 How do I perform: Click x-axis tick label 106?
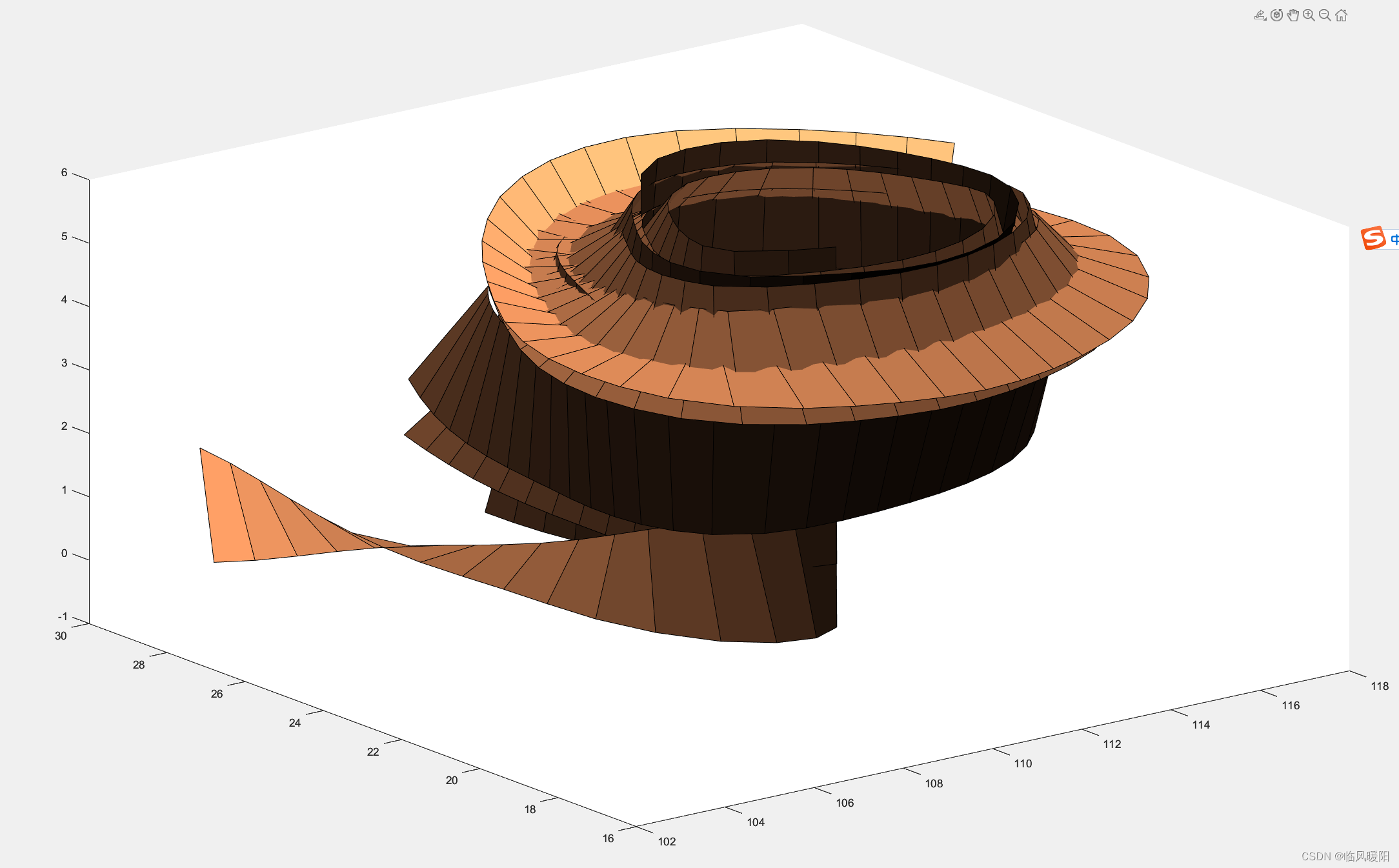pyautogui.click(x=845, y=803)
